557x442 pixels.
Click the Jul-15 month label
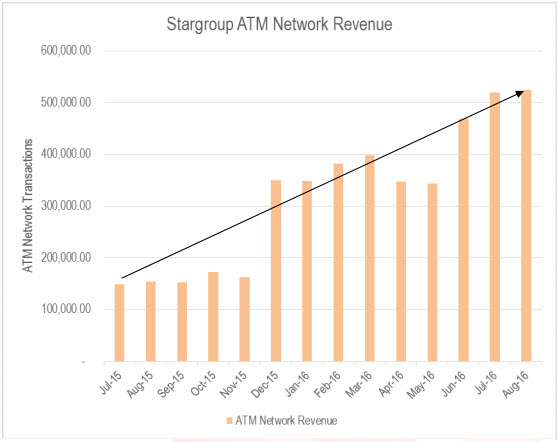(111, 383)
